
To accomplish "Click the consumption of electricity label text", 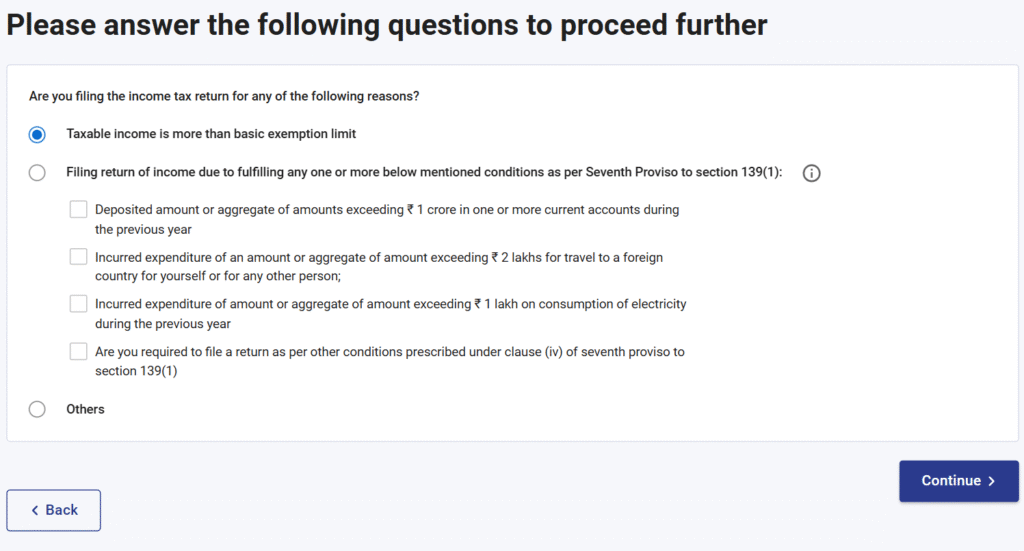I will point(390,313).
